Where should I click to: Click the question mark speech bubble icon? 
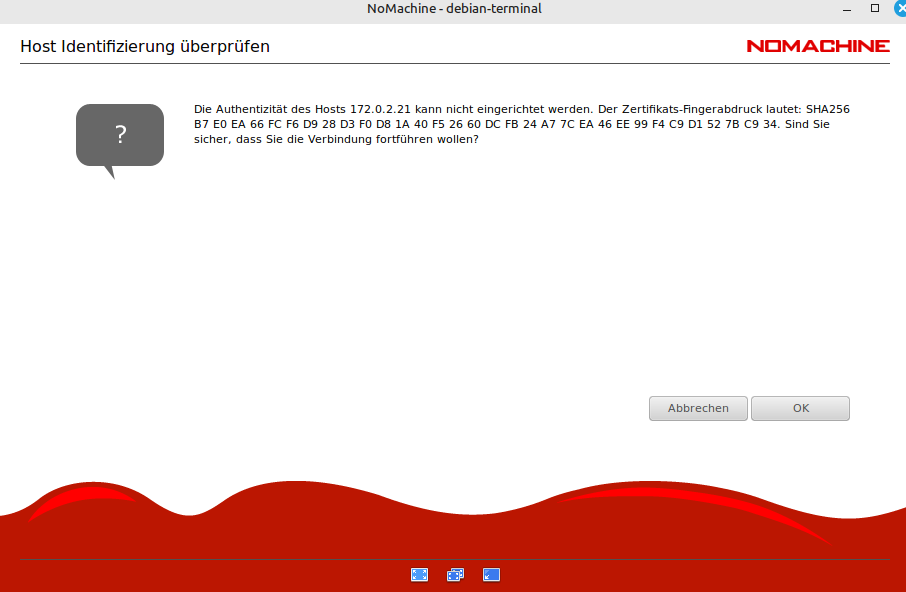click(120, 136)
